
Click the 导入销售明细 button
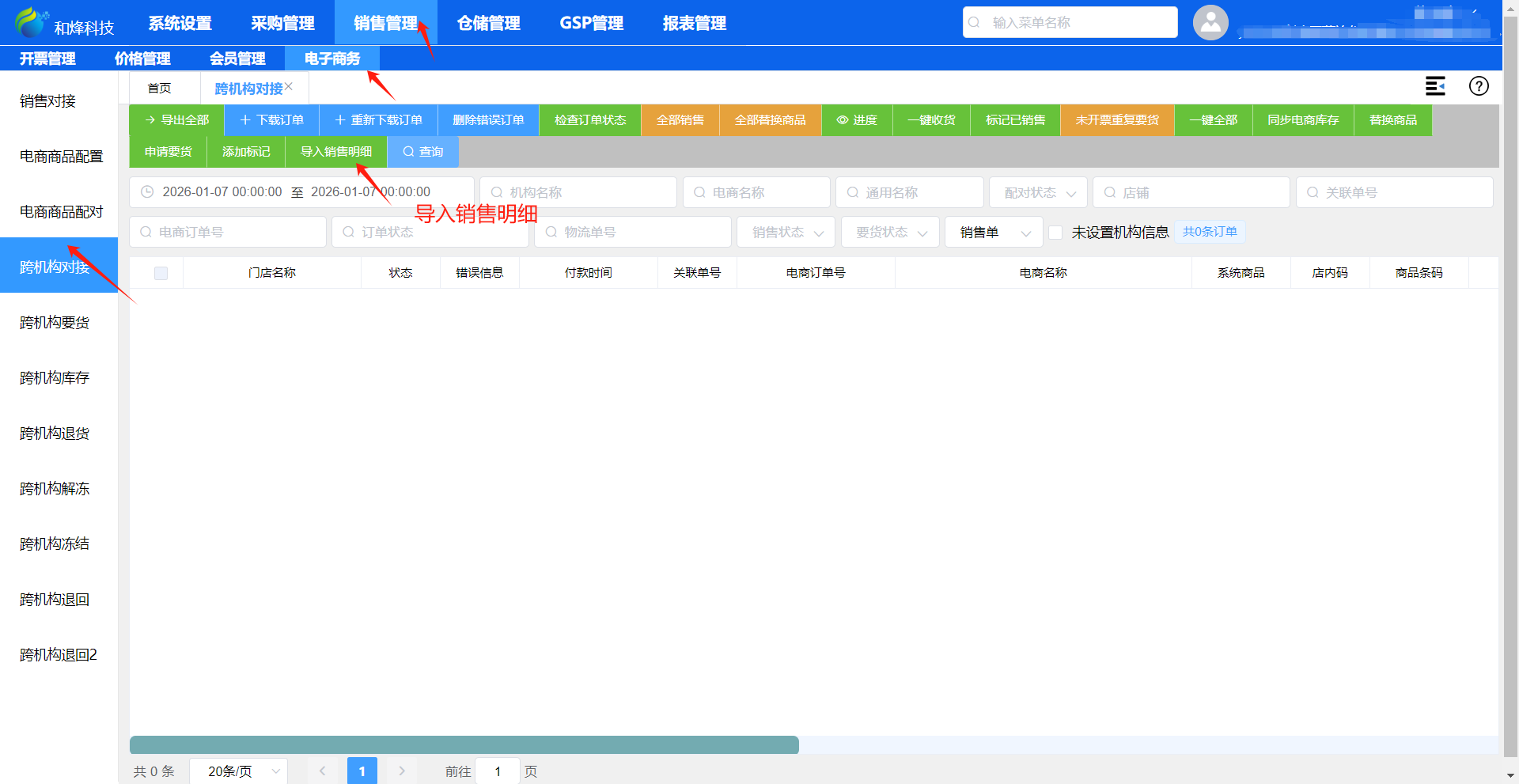coord(336,152)
